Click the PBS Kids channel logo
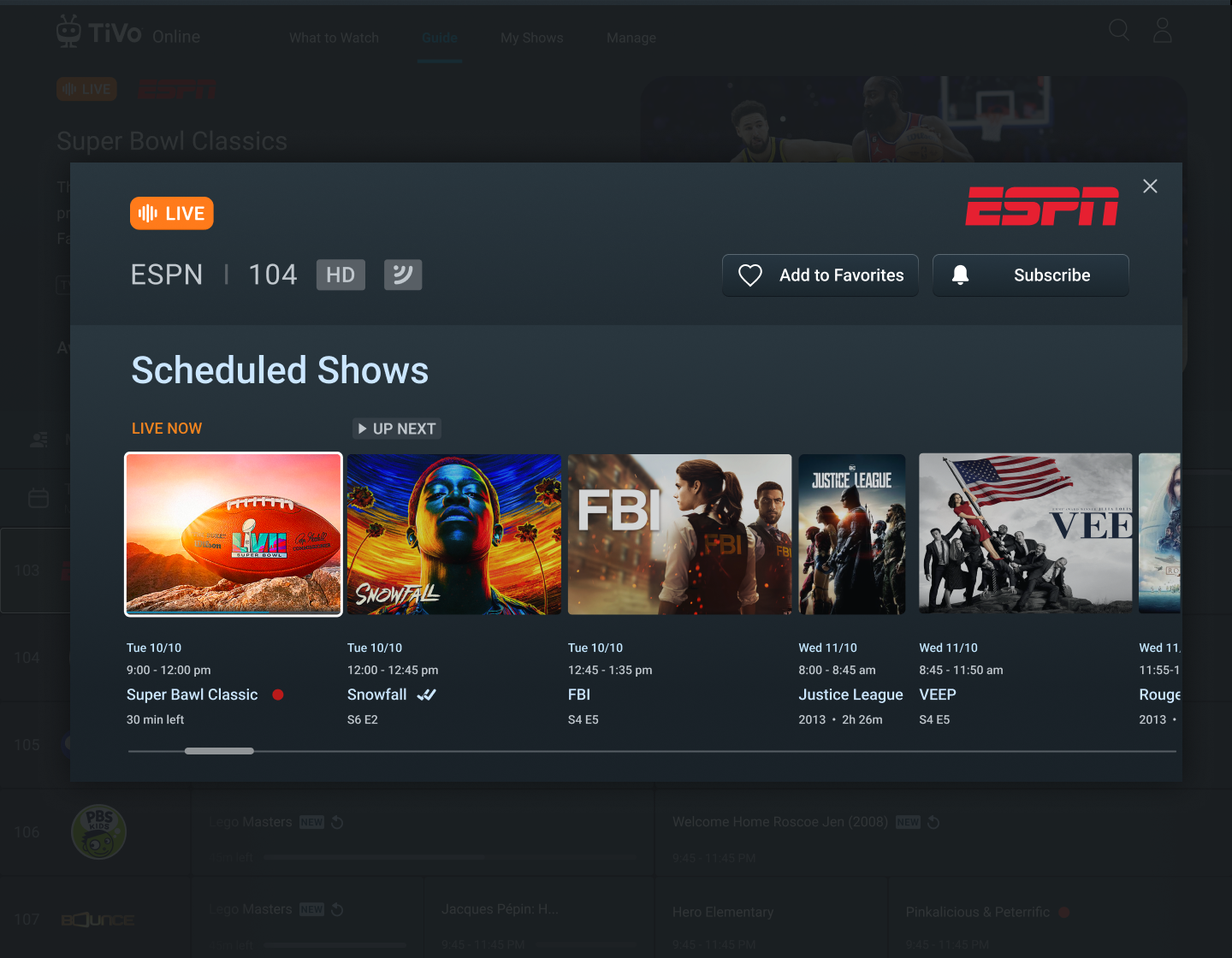1232x958 pixels. pyautogui.click(x=99, y=831)
